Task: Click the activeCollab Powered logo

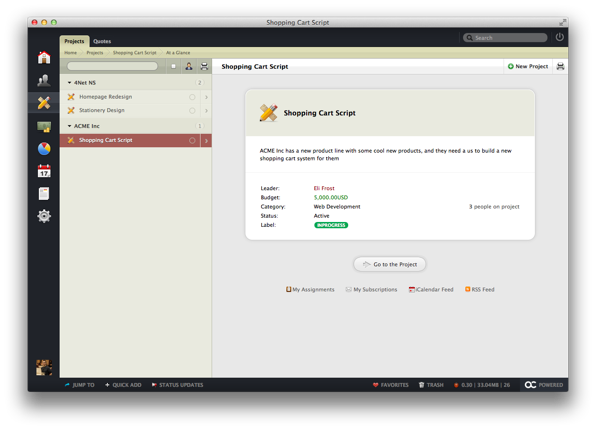Action: point(544,385)
